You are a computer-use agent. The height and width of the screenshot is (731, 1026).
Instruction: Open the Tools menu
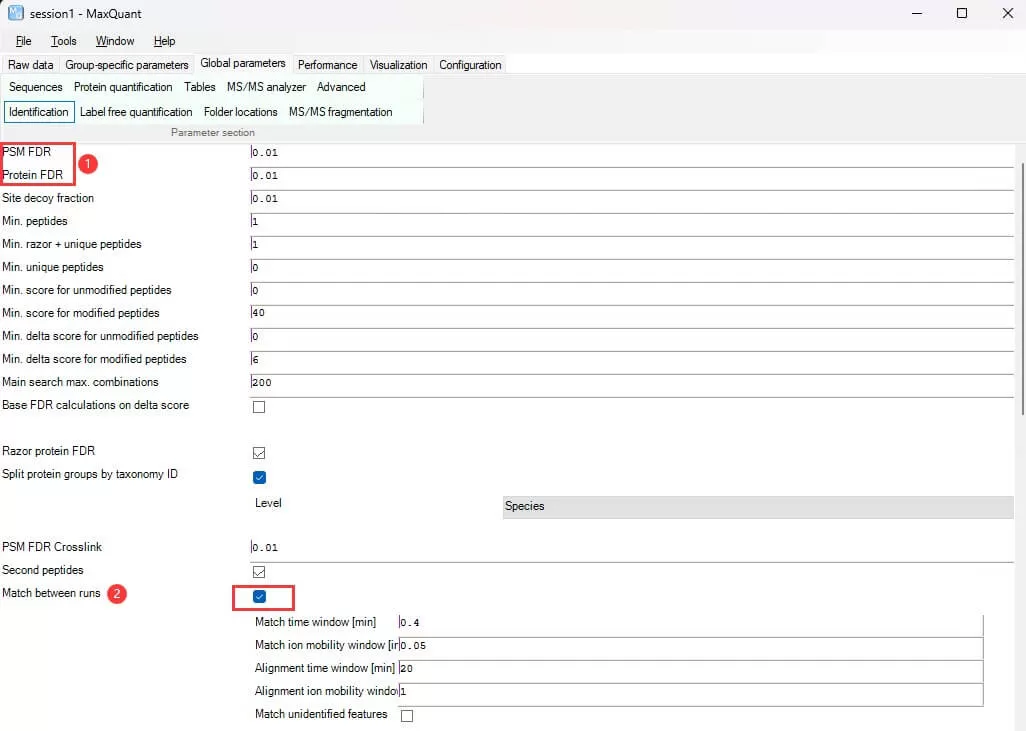(64, 41)
